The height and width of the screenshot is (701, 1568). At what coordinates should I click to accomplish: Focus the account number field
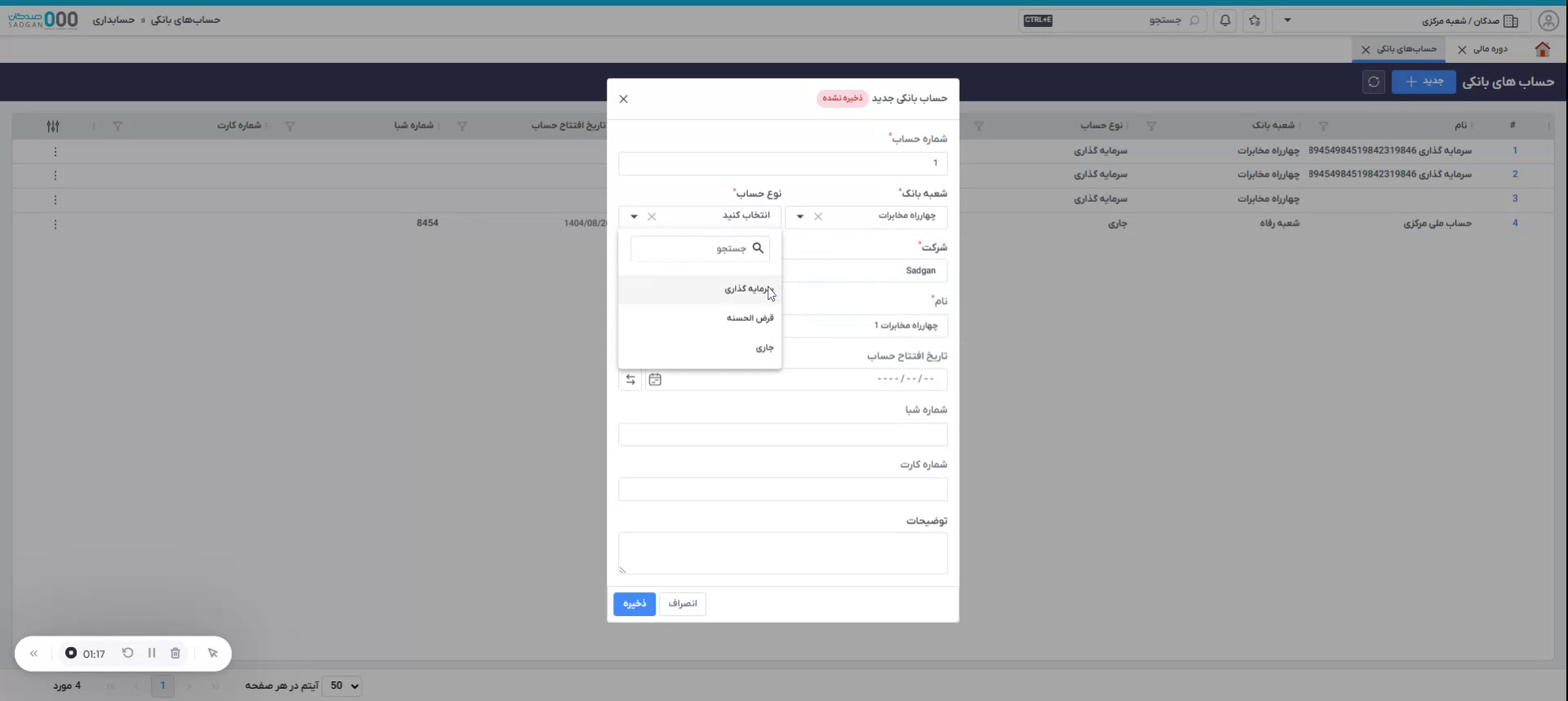[x=783, y=163]
